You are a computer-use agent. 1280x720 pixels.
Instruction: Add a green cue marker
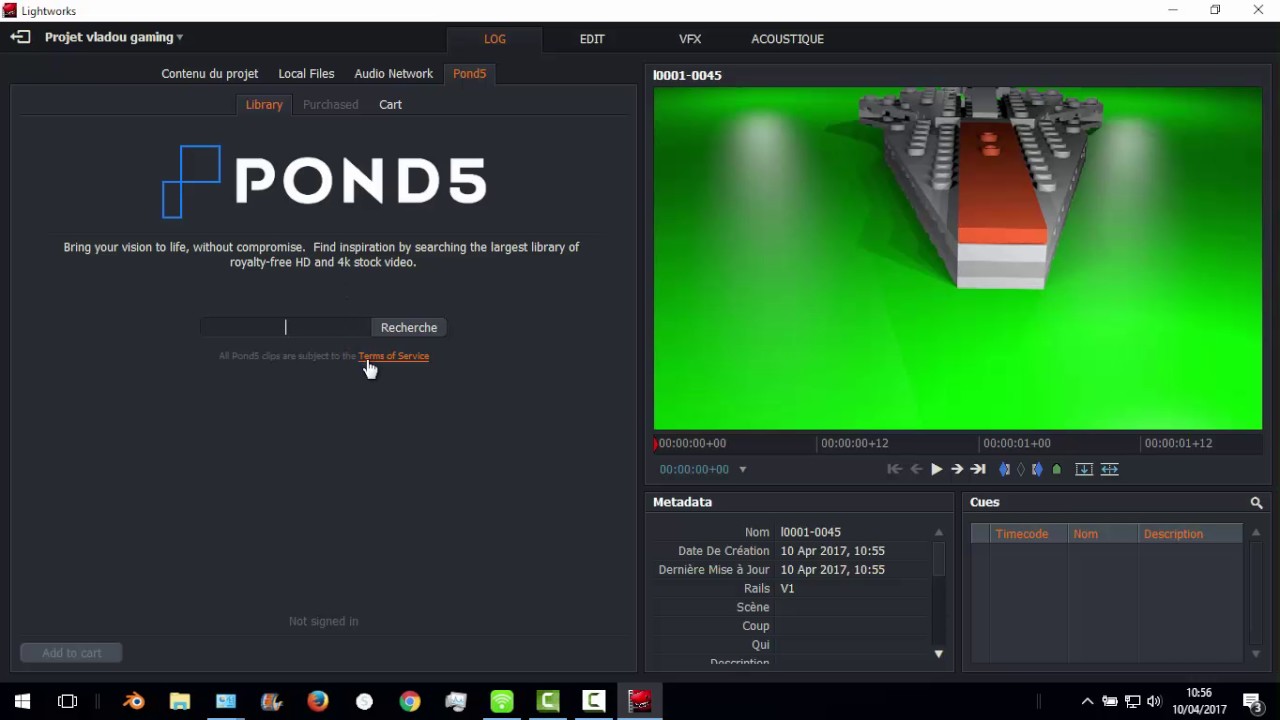coord(1057,469)
